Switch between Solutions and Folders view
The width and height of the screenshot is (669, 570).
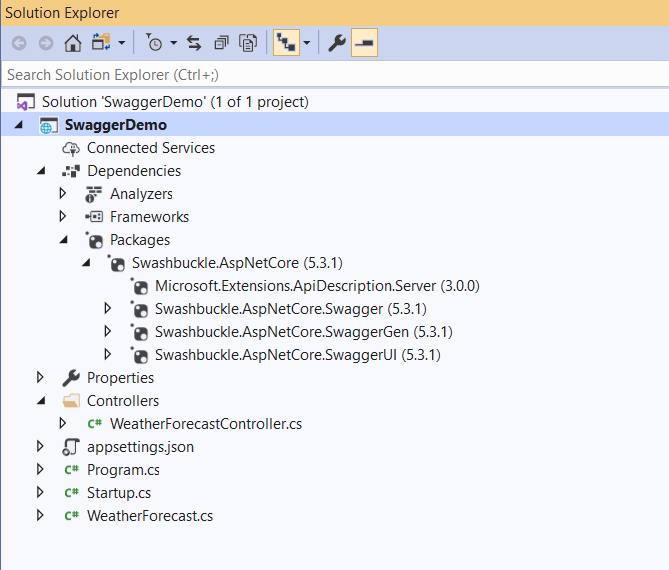point(101,43)
